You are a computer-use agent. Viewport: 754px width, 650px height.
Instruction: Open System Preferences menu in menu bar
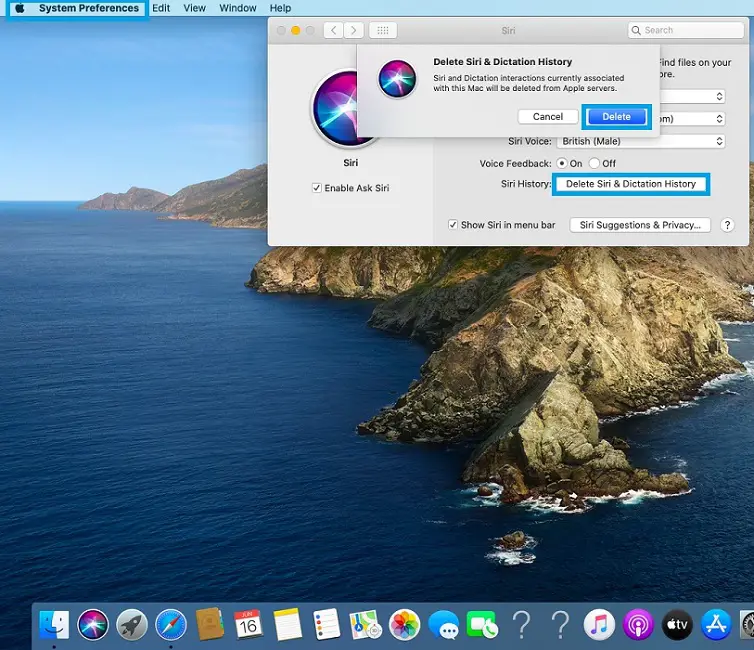click(88, 8)
